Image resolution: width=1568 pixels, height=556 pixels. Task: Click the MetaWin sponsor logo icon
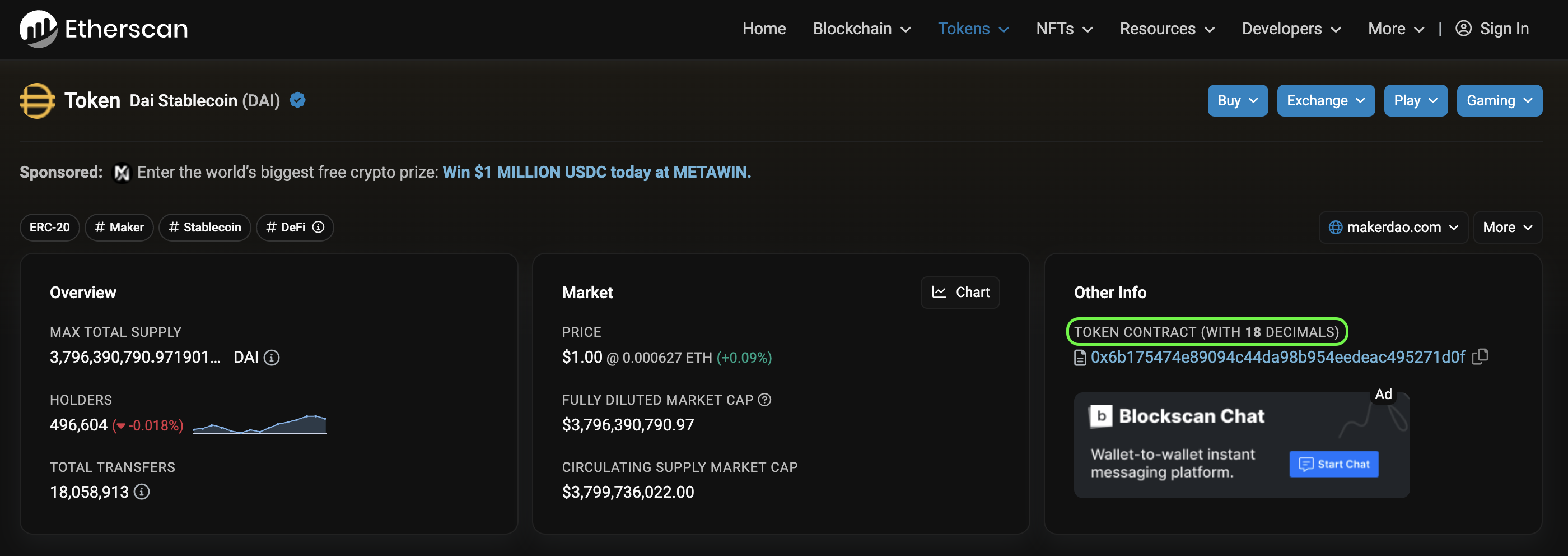(122, 173)
